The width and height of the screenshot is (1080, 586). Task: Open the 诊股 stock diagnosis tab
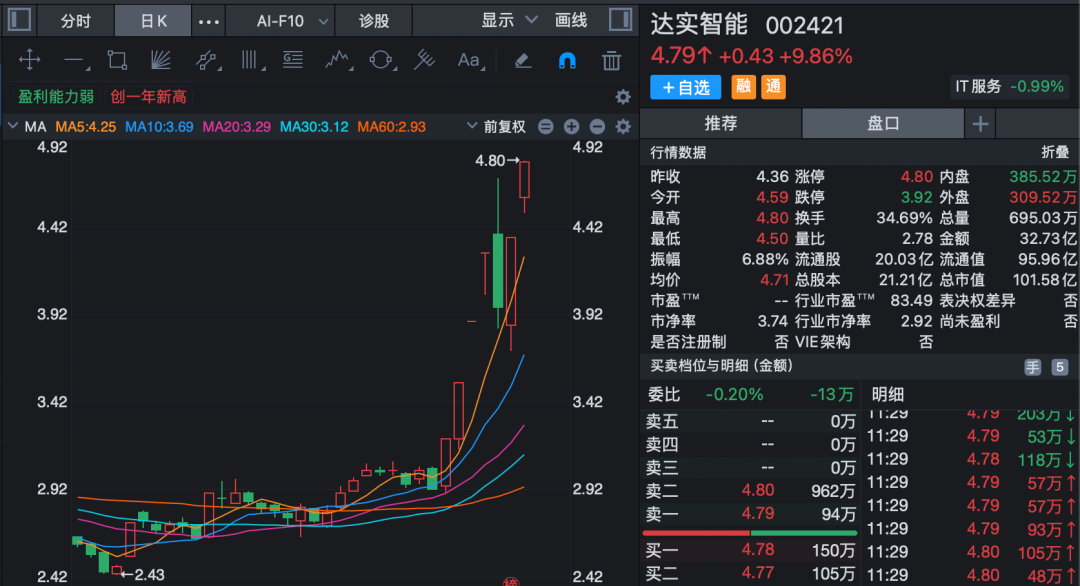coord(374,21)
